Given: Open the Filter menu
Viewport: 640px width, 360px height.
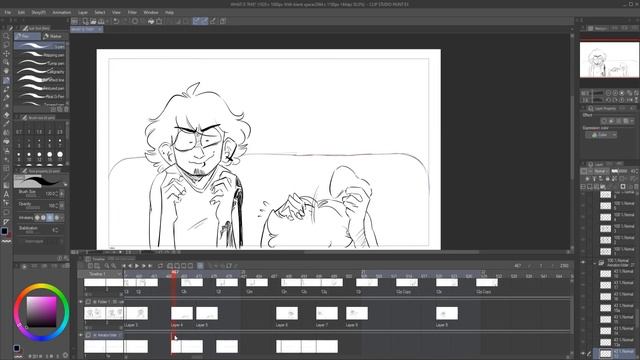Looking at the screenshot, I should coord(132,13).
